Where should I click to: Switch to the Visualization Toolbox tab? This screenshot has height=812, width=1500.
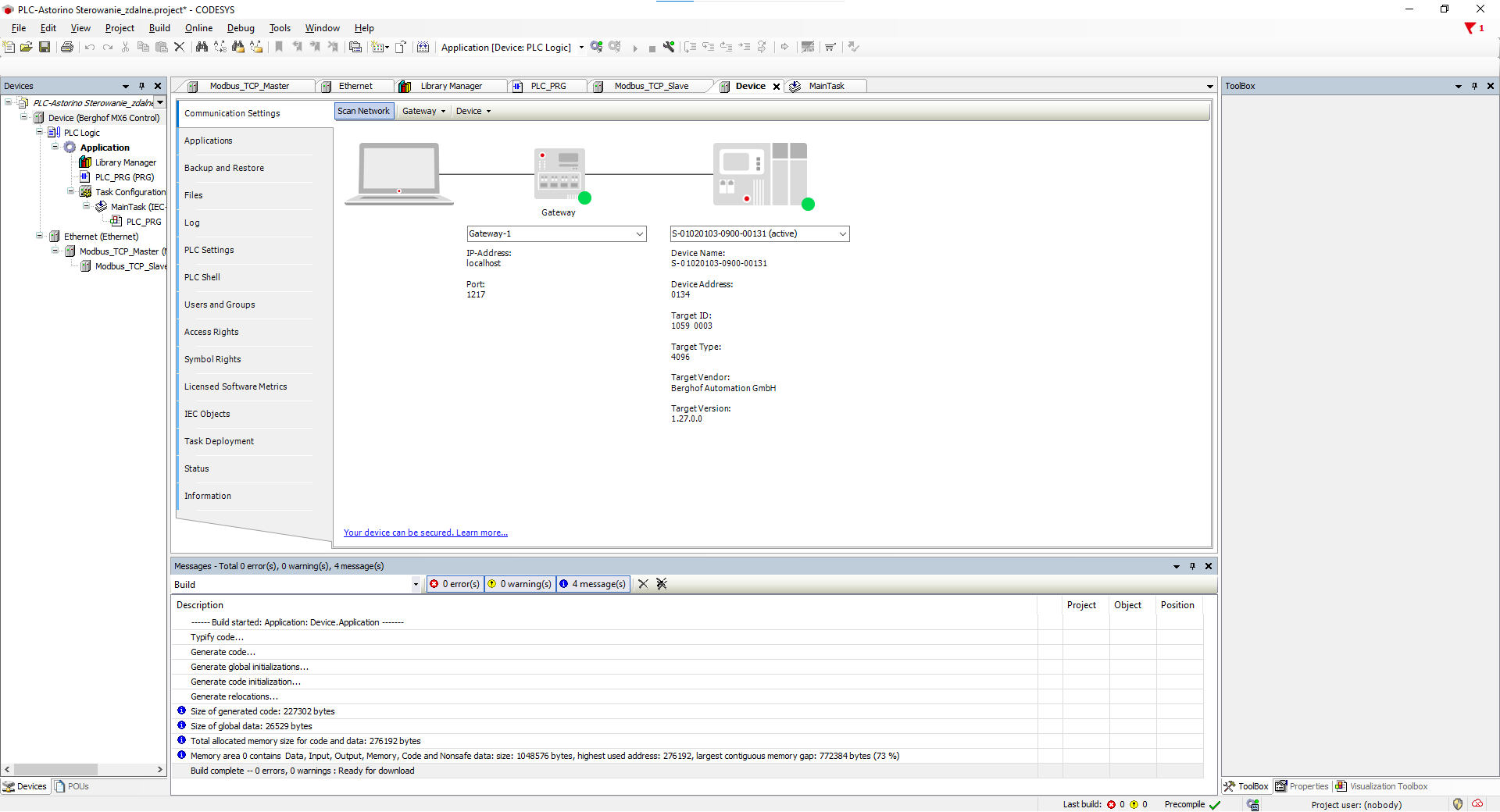1381,786
